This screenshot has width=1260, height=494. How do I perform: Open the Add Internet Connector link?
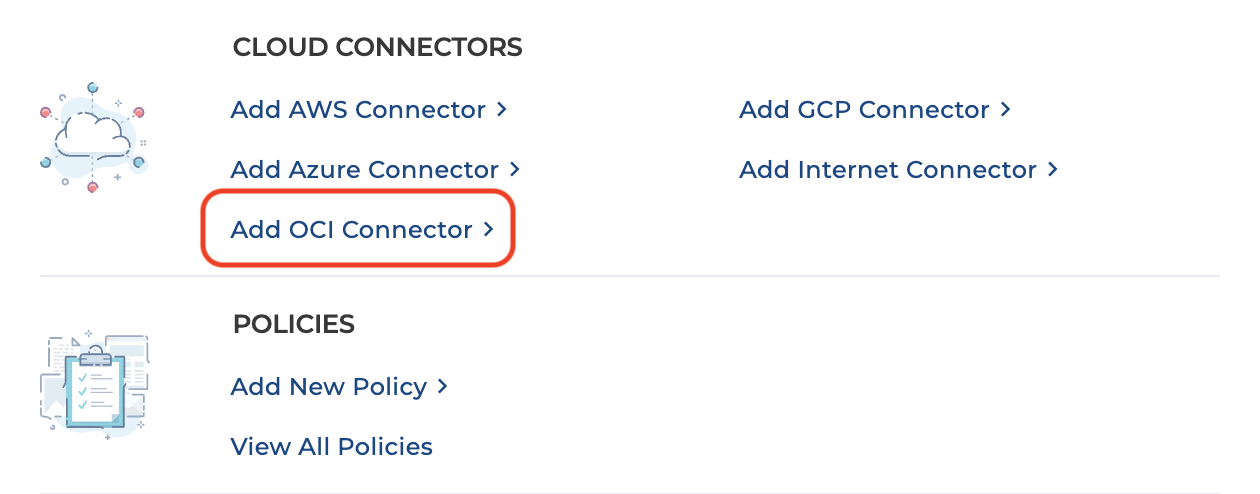(x=887, y=170)
